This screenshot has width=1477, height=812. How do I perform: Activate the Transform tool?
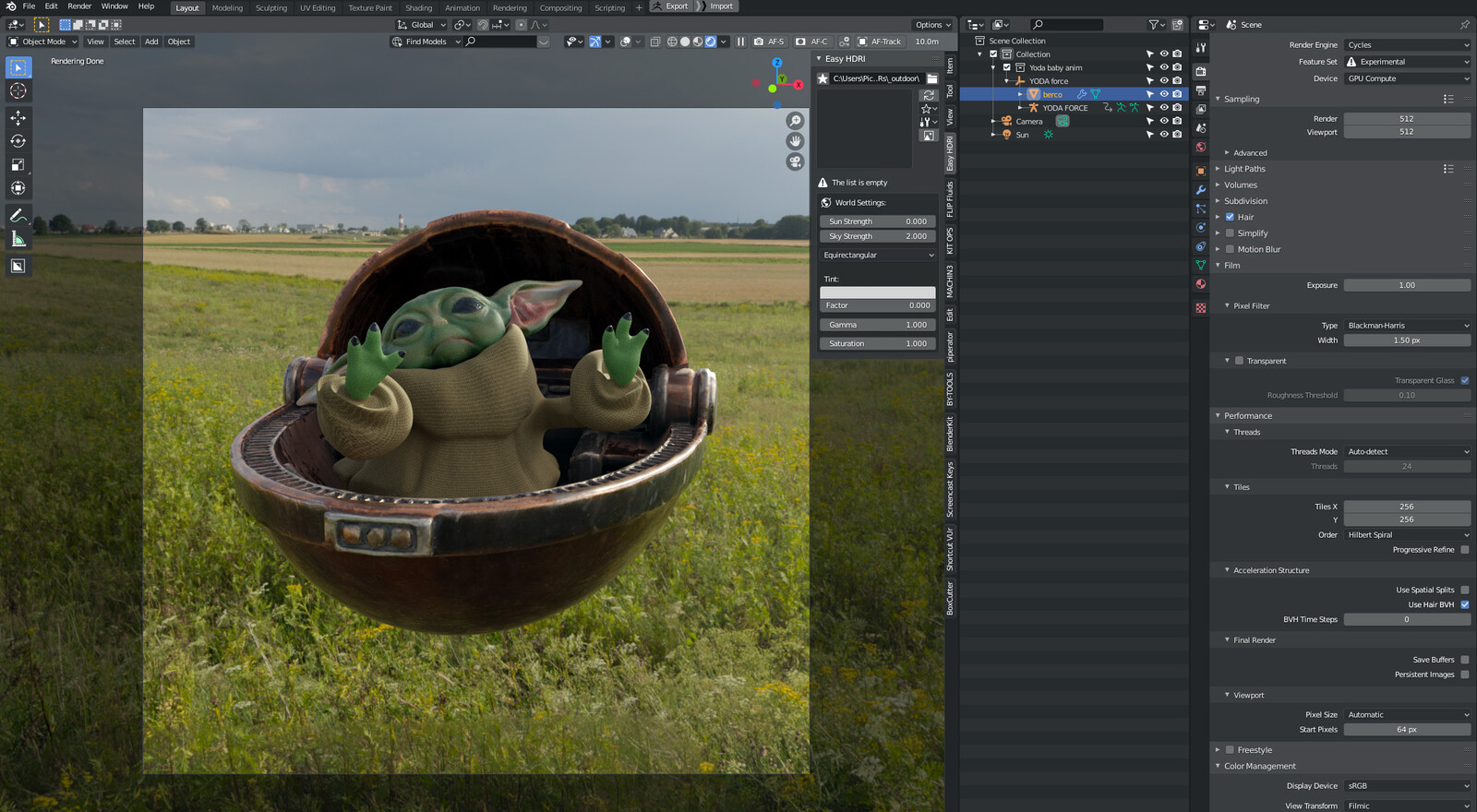point(18,188)
